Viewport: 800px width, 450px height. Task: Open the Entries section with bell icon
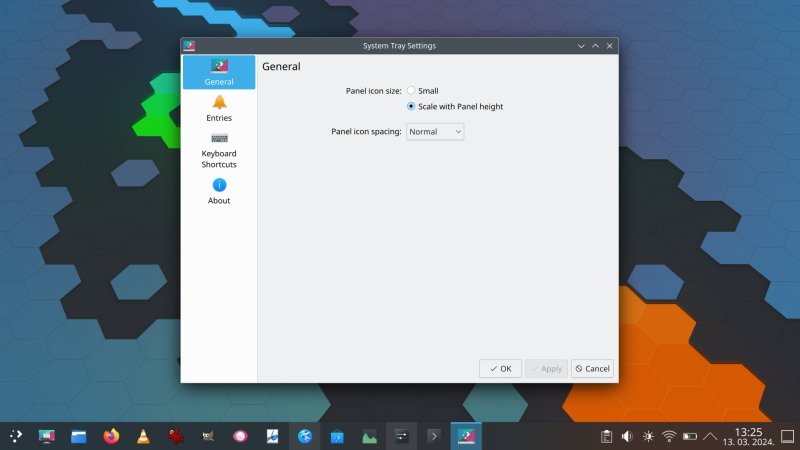[x=219, y=108]
